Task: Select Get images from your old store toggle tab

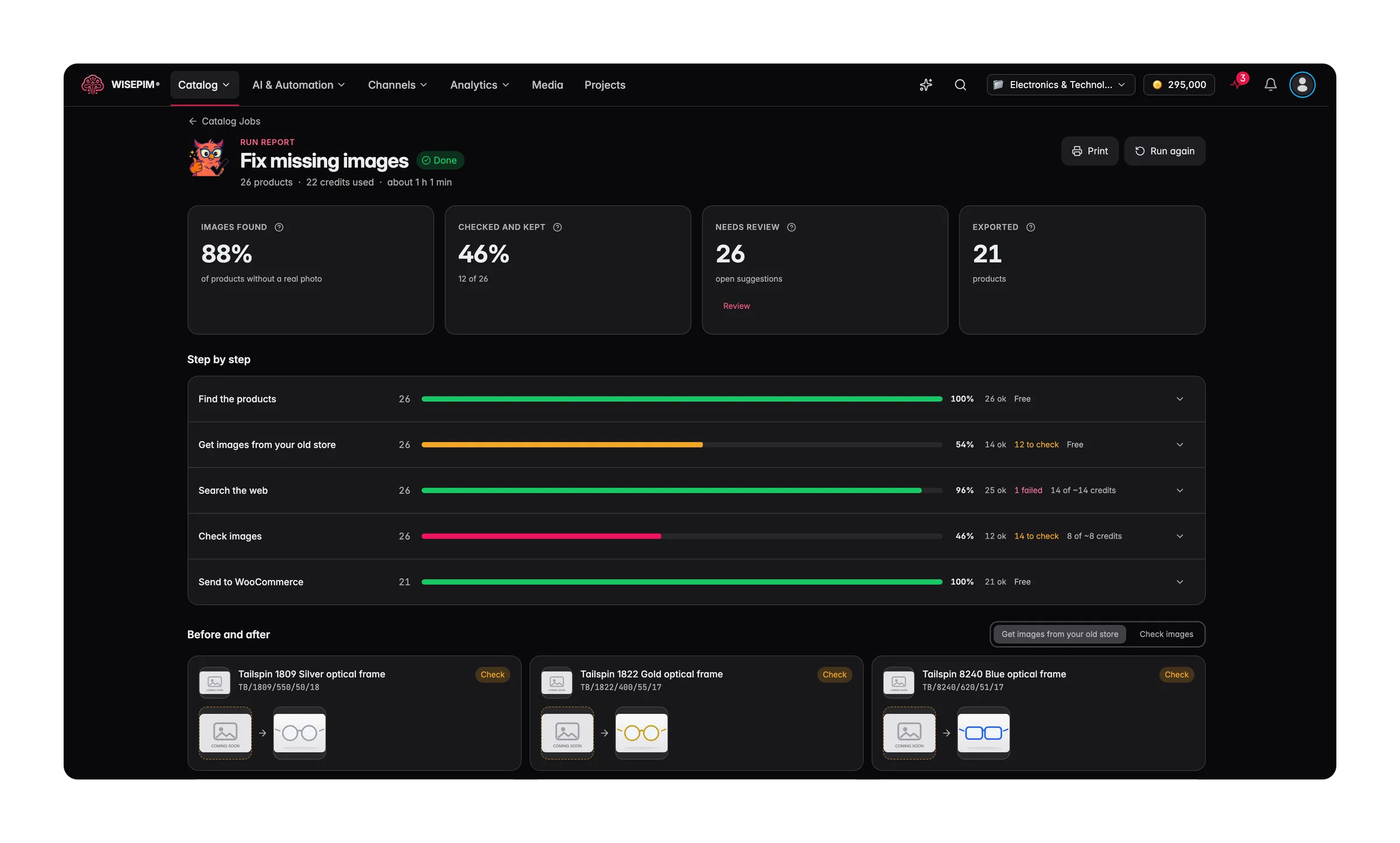Action: pyautogui.click(x=1059, y=634)
